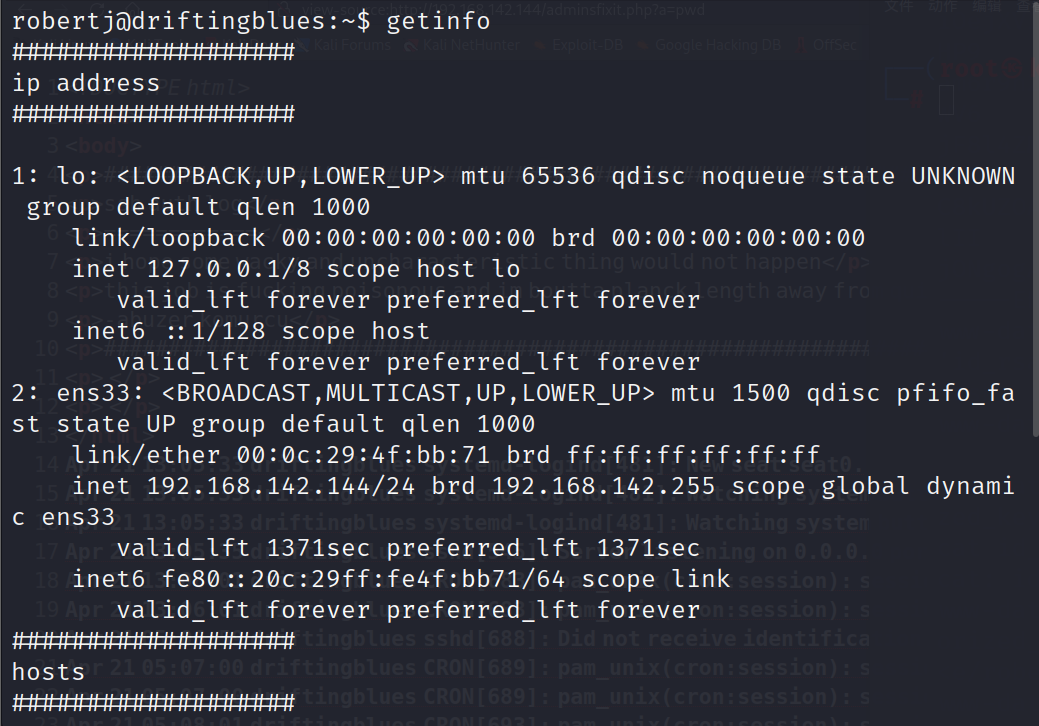Click the '1: lo:' interface name
Image resolution: width=1039 pixels, height=726 pixels.
click(56, 176)
